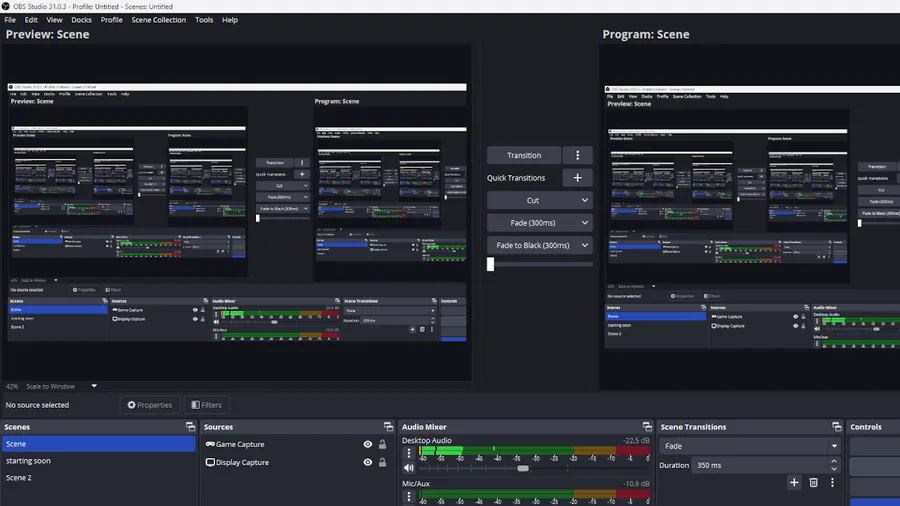900x506 pixels.
Task: Open the Profile menu
Action: pyautogui.click(x=111, y=20)
